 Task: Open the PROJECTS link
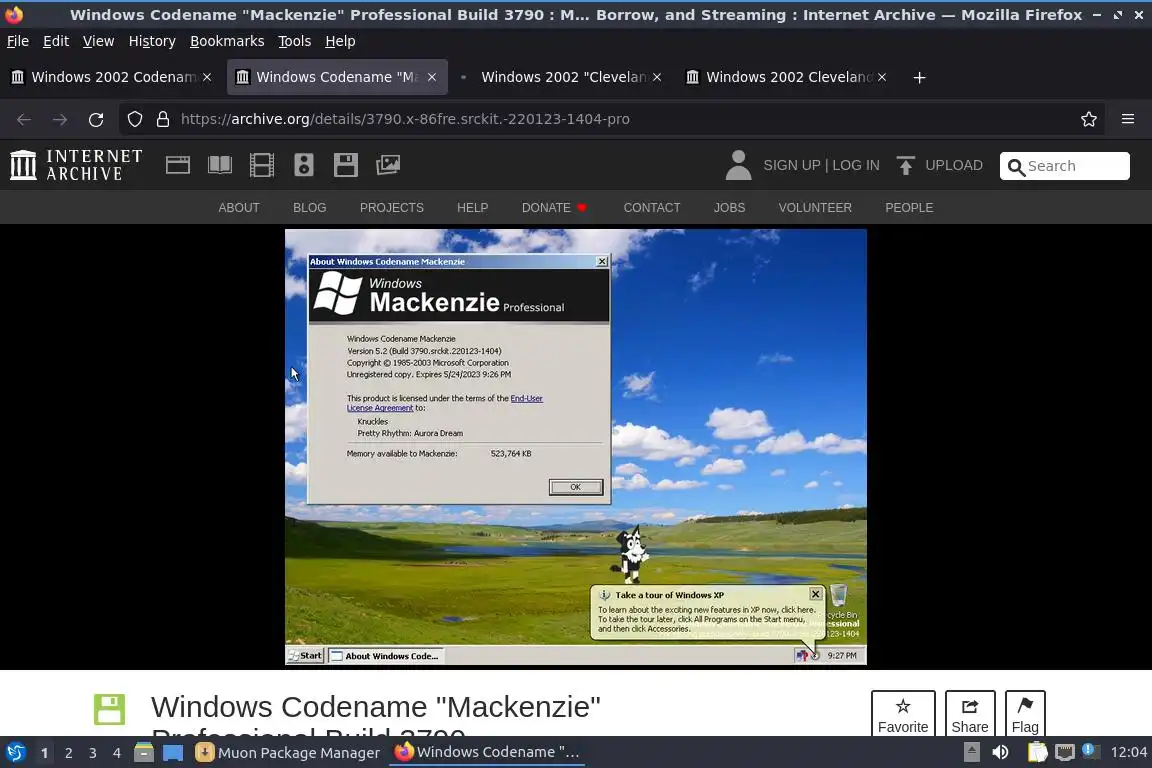click(392, 208)
